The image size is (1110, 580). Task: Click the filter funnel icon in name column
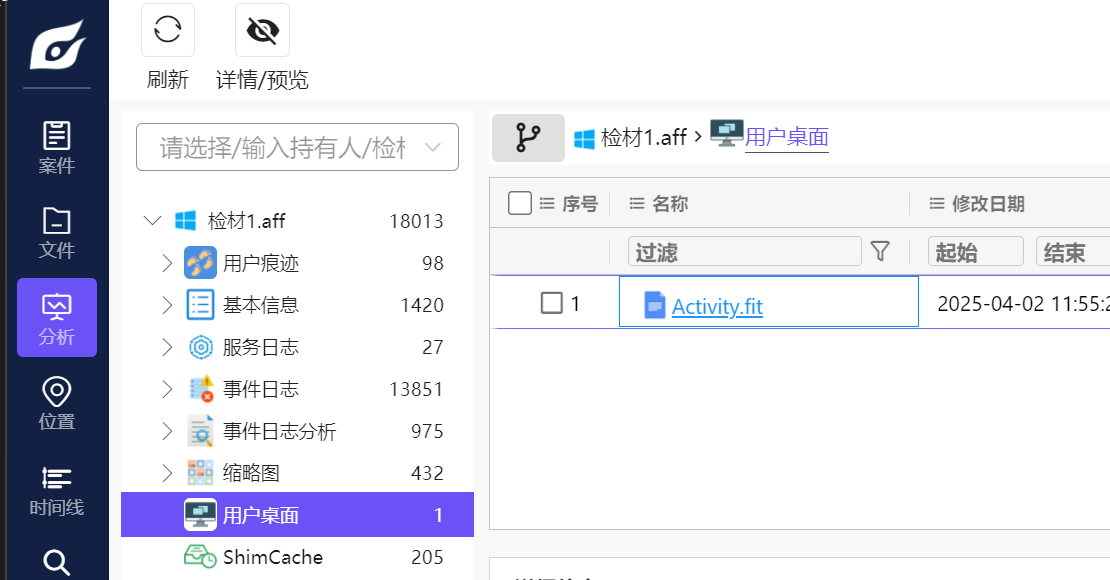pos(880,251)
